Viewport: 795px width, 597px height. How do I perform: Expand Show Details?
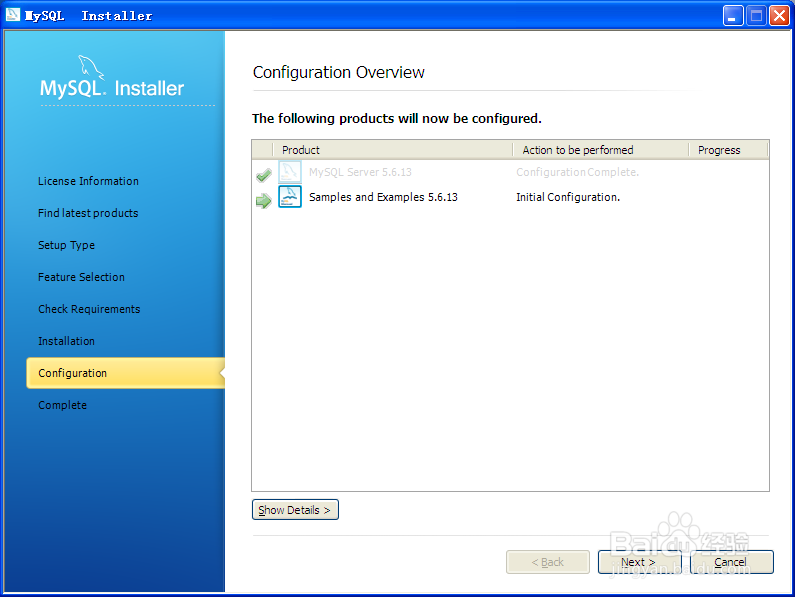point(295,510)
